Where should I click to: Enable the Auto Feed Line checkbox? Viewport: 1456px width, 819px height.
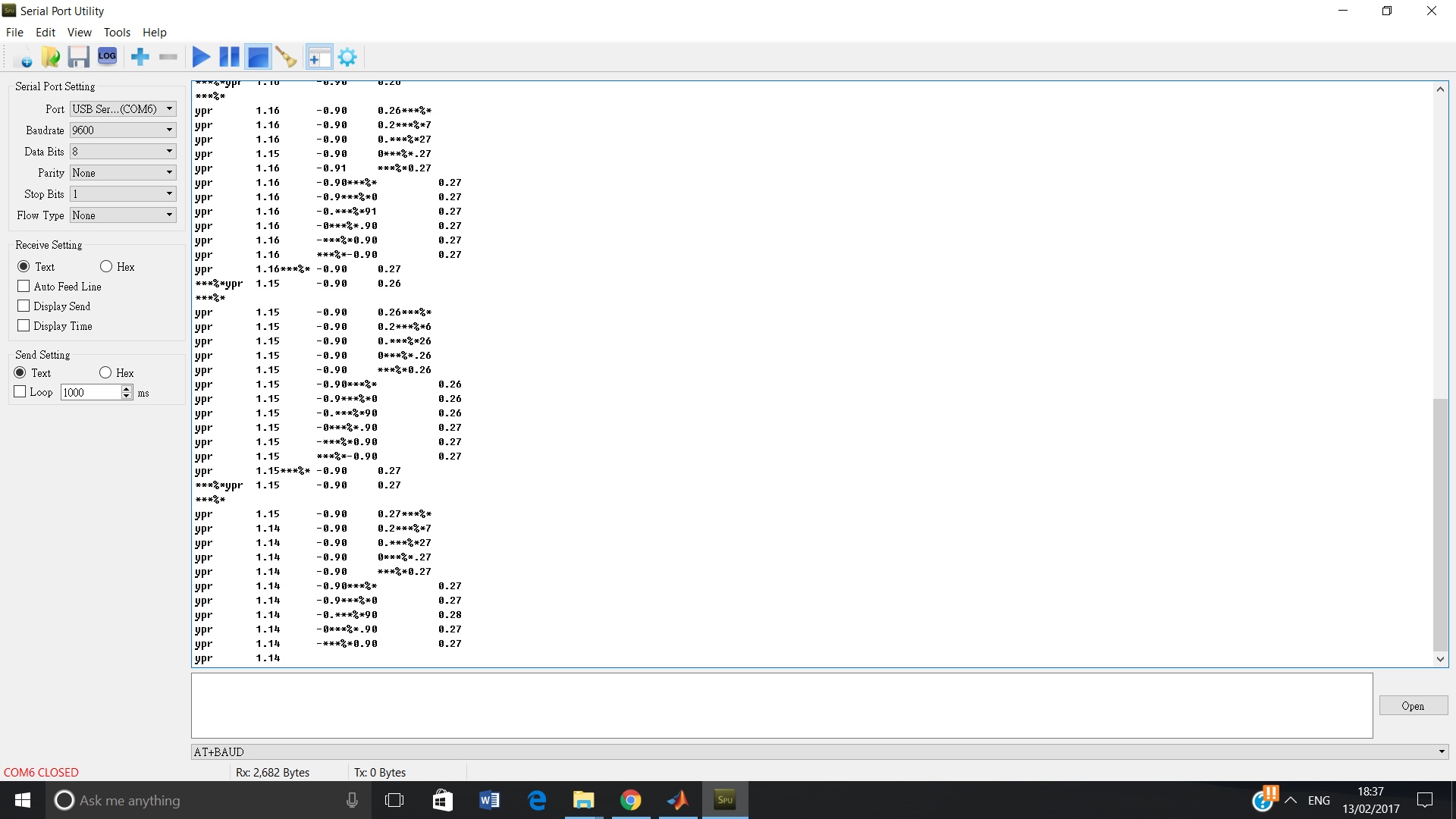tap(24, 287)
